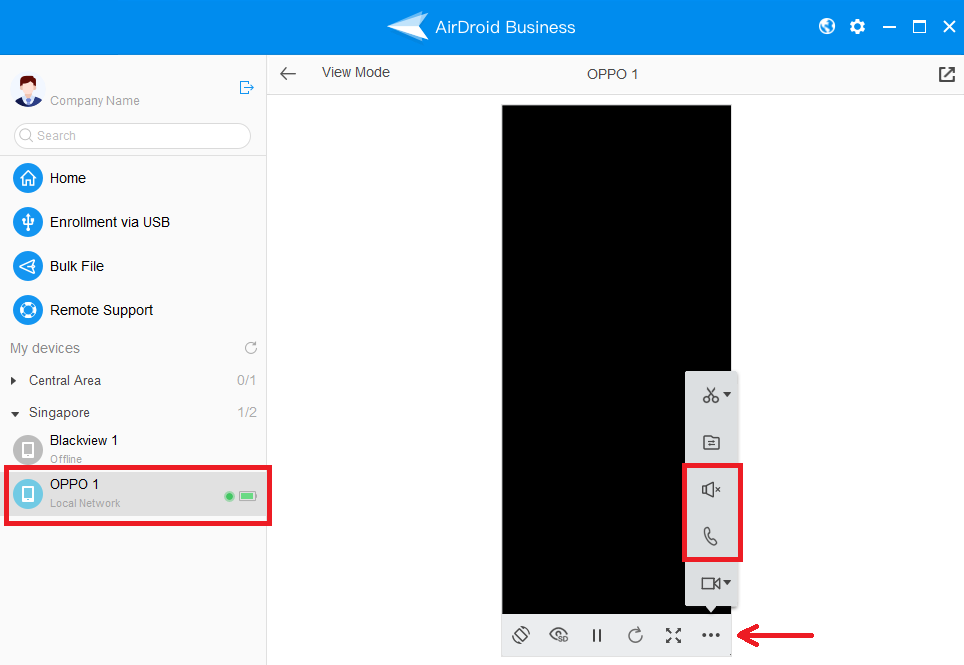964x665 pixels.
Task: Click the black device screen preview
Action: [616, 360]
